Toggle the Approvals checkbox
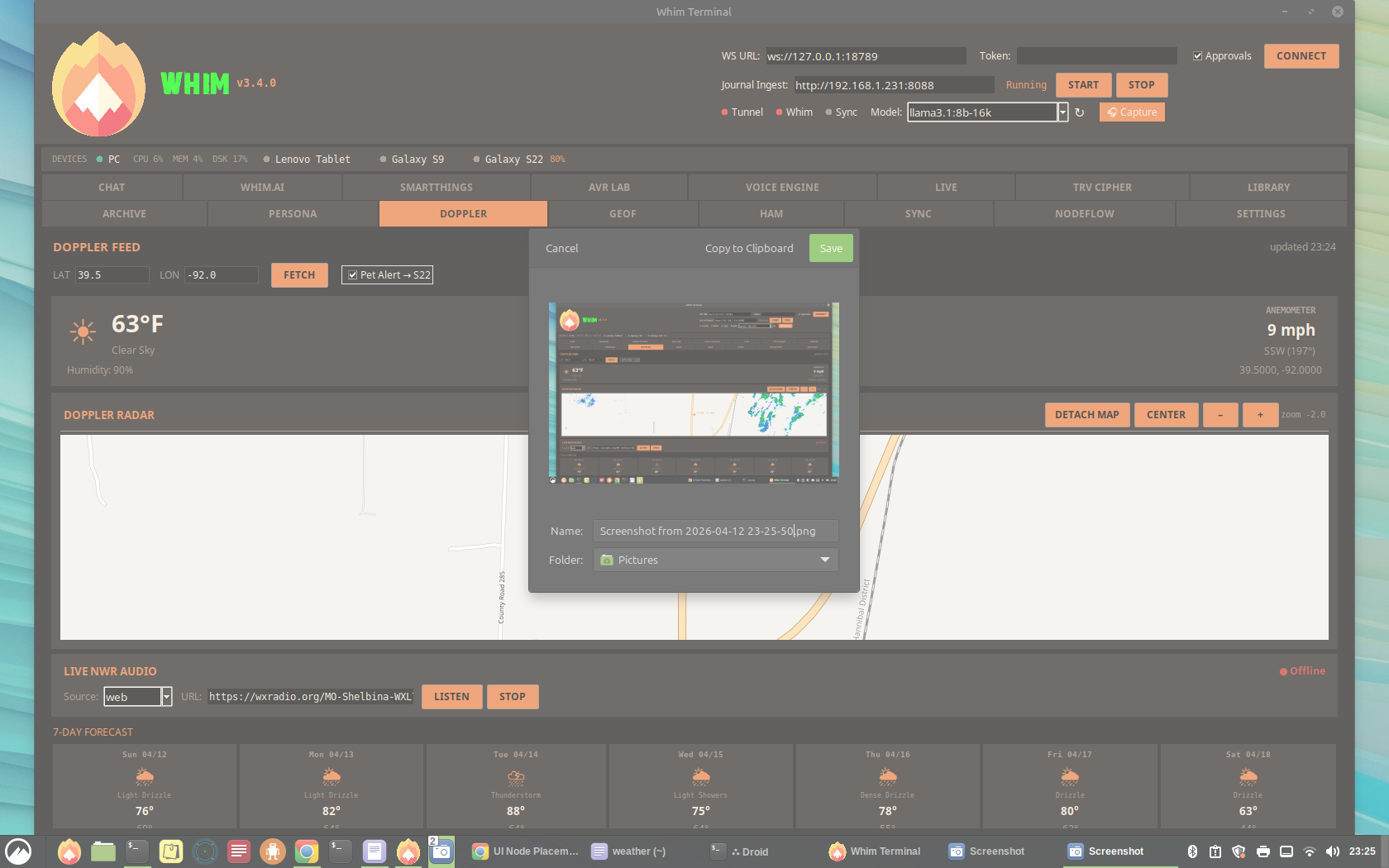1389x868 pixels. pos(1197,56)
